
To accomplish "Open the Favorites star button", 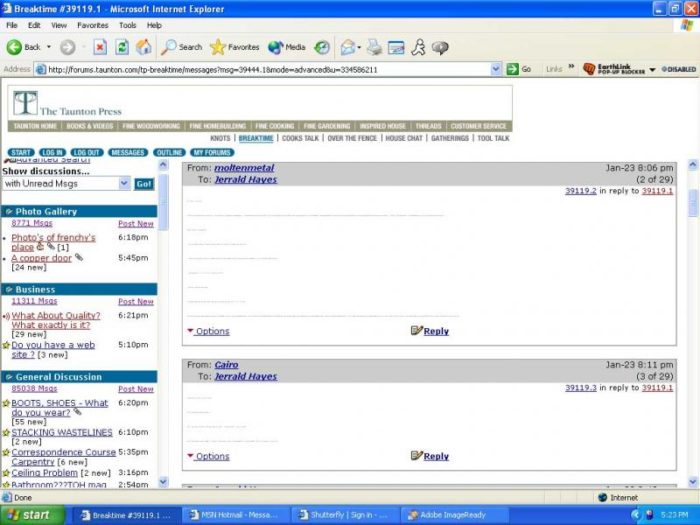I will click(235, 47).
